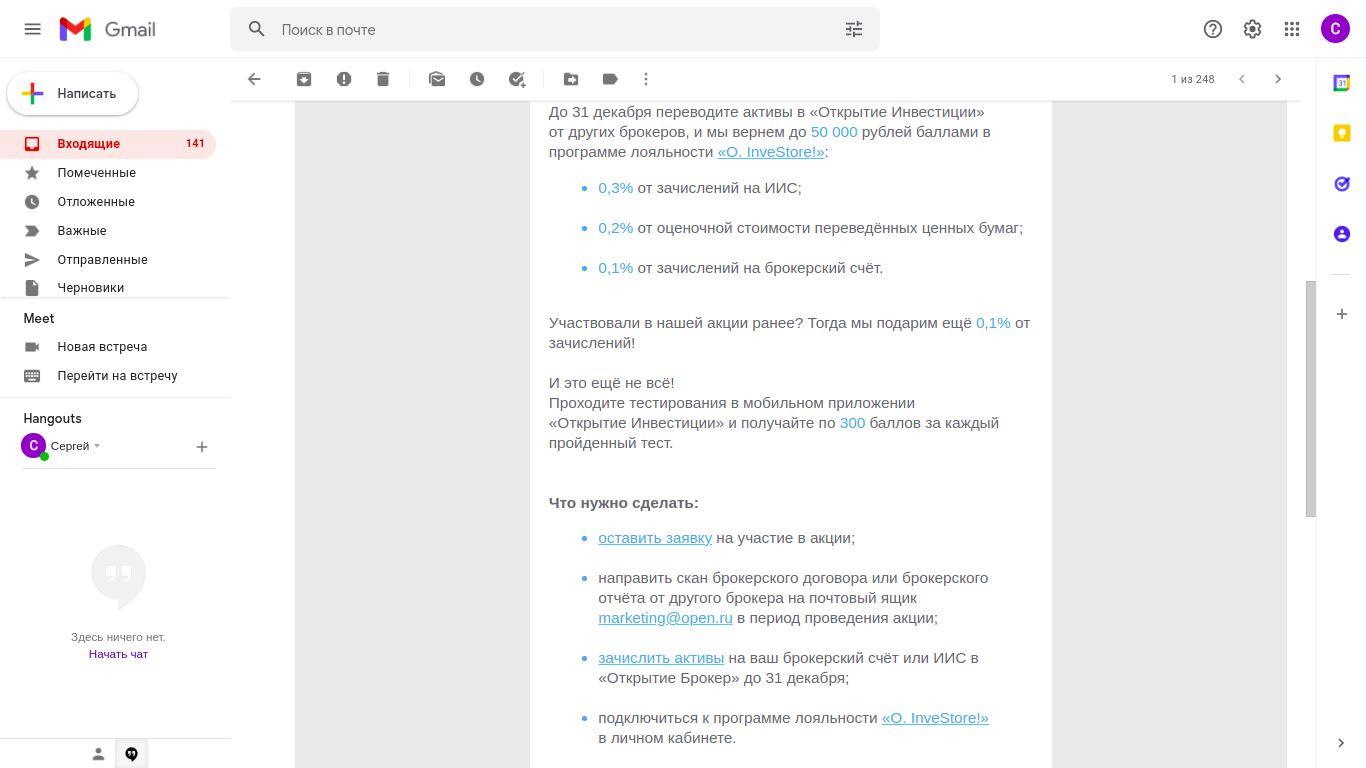Click the Что нужно сделать heading

pyautogui.click(x=624, y=503)
